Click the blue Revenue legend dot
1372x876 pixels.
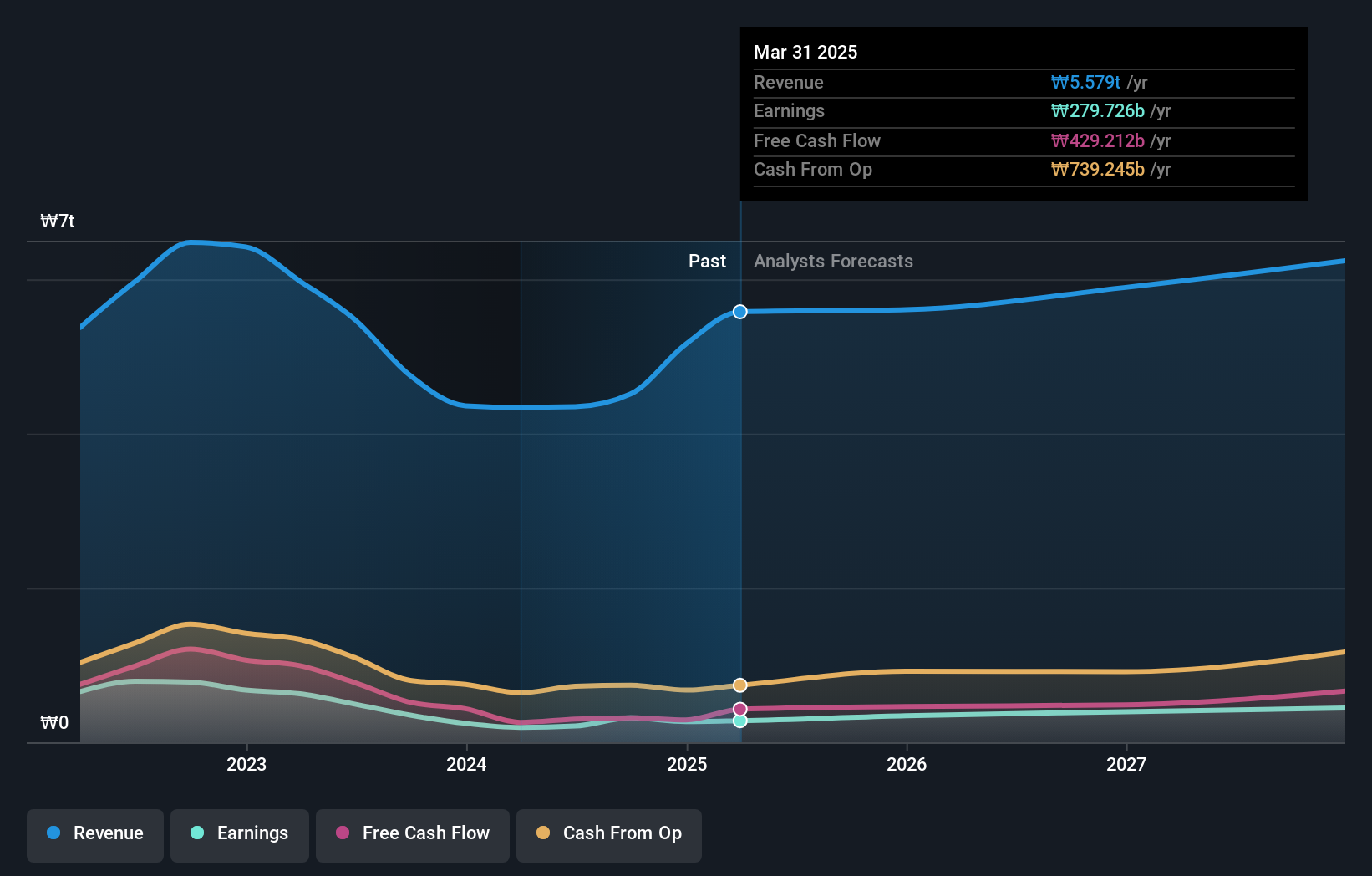pyautogui.click(x=52, y=833)
